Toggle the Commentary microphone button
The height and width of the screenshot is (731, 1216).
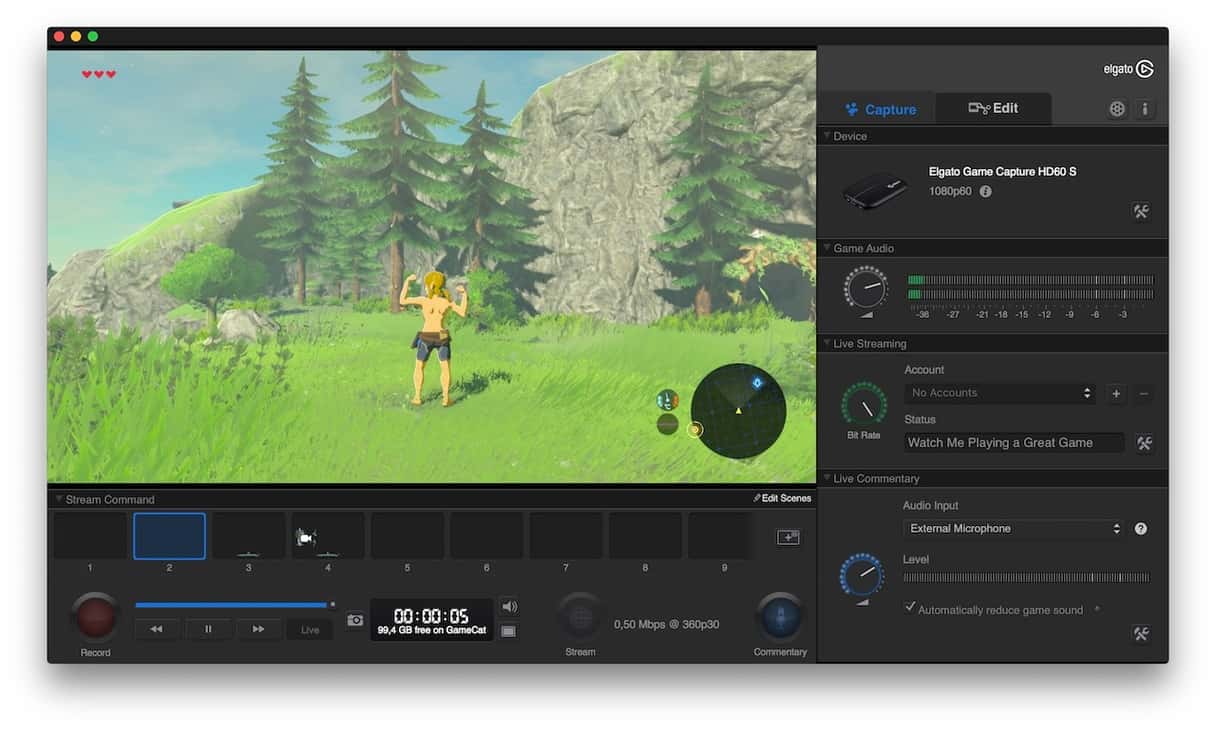pyautogui.click(x=780, y=617)
